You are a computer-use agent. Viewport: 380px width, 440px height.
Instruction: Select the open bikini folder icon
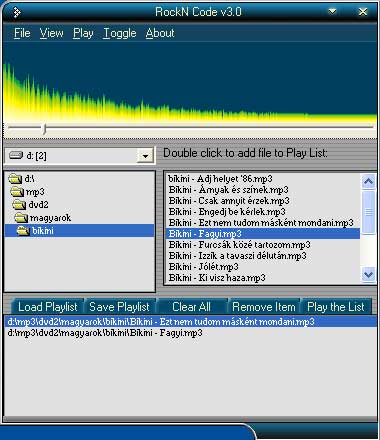(23, 231)
